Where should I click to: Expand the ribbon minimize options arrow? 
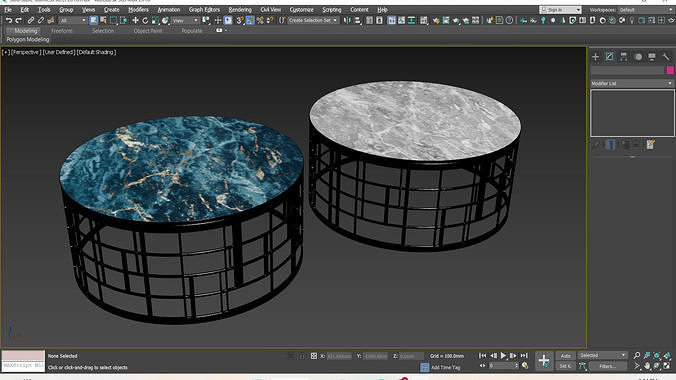point(226,31)
